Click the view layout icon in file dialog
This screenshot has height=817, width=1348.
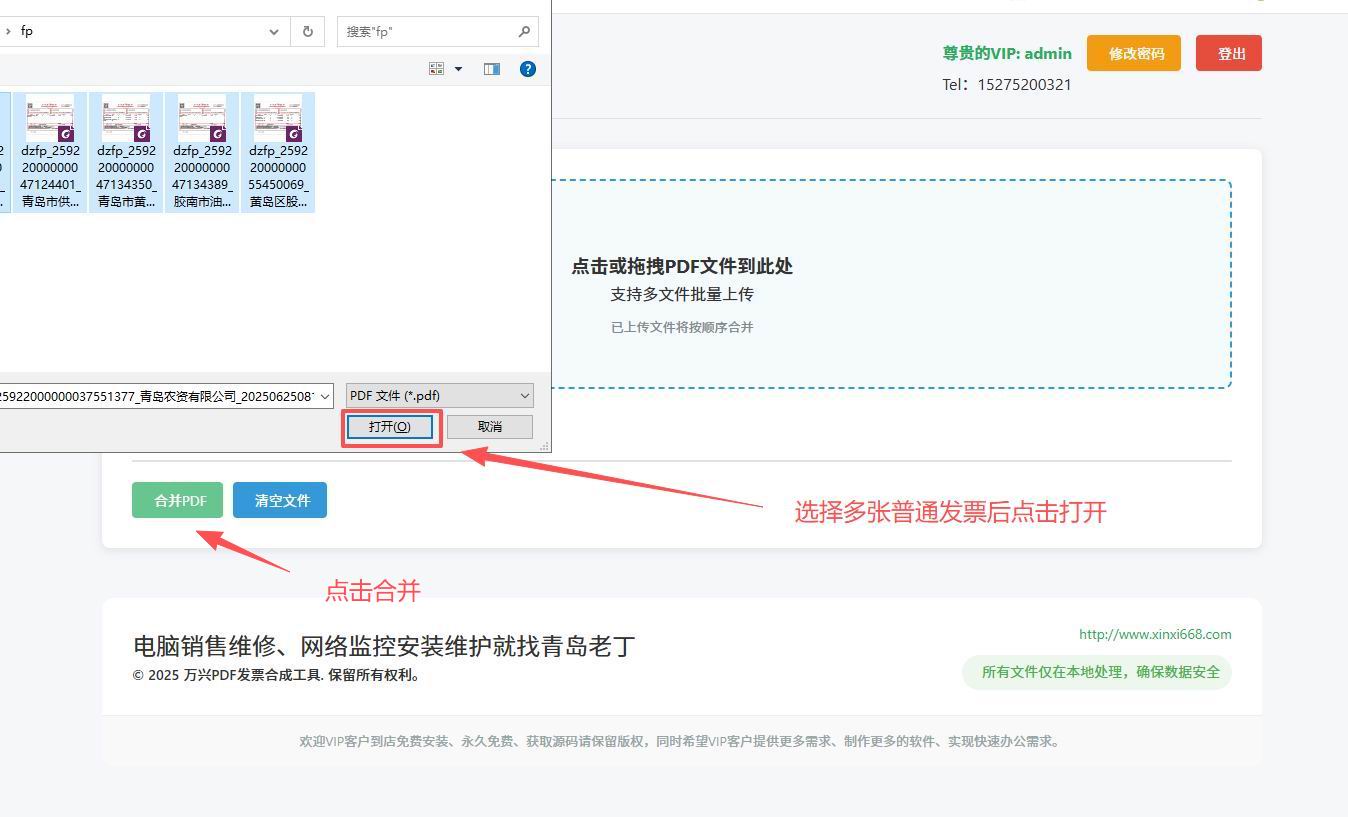[x=436, y=69]
